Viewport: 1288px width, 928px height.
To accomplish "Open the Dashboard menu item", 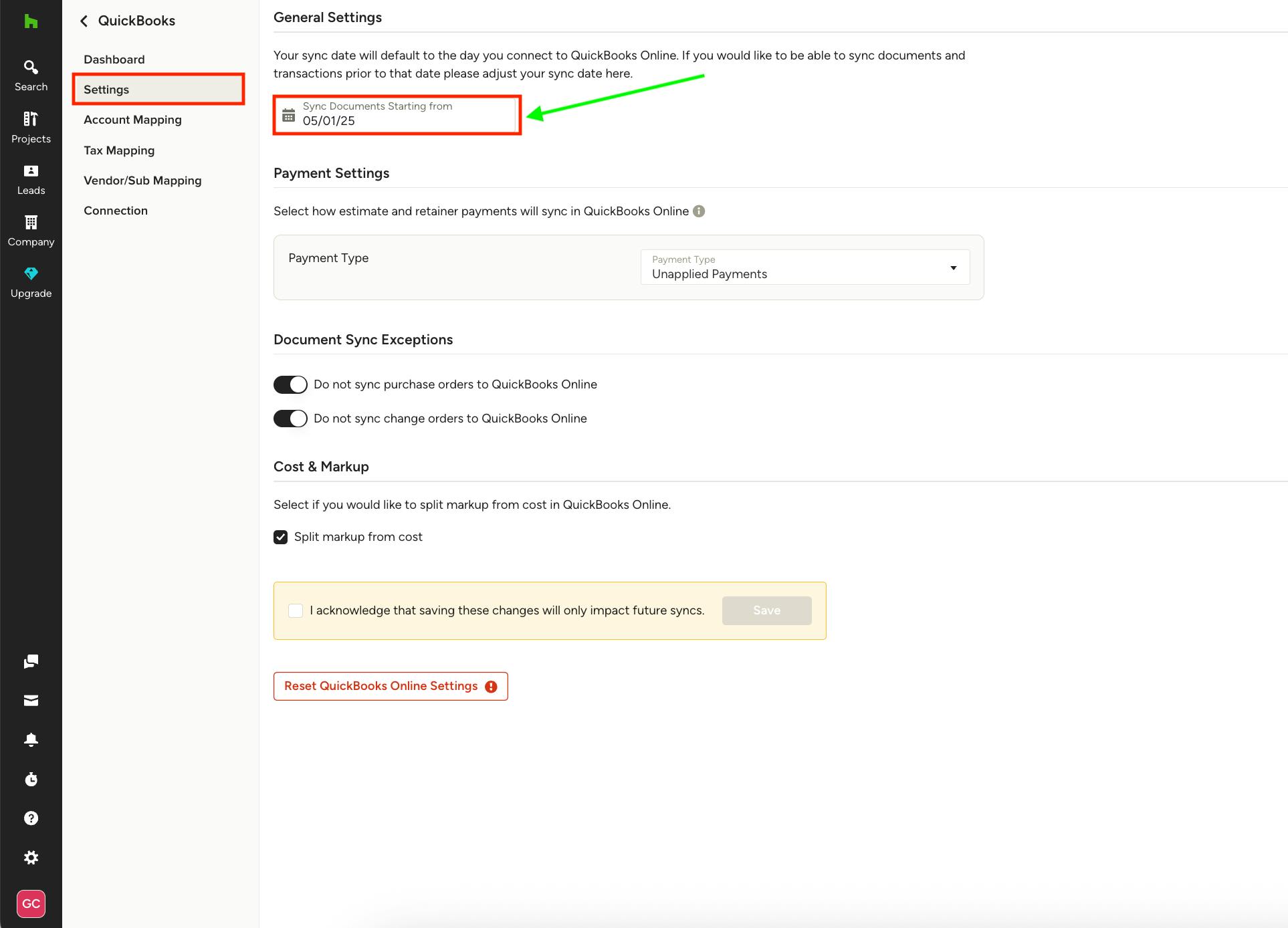I will pyautogui.click(x=114, y=60).
